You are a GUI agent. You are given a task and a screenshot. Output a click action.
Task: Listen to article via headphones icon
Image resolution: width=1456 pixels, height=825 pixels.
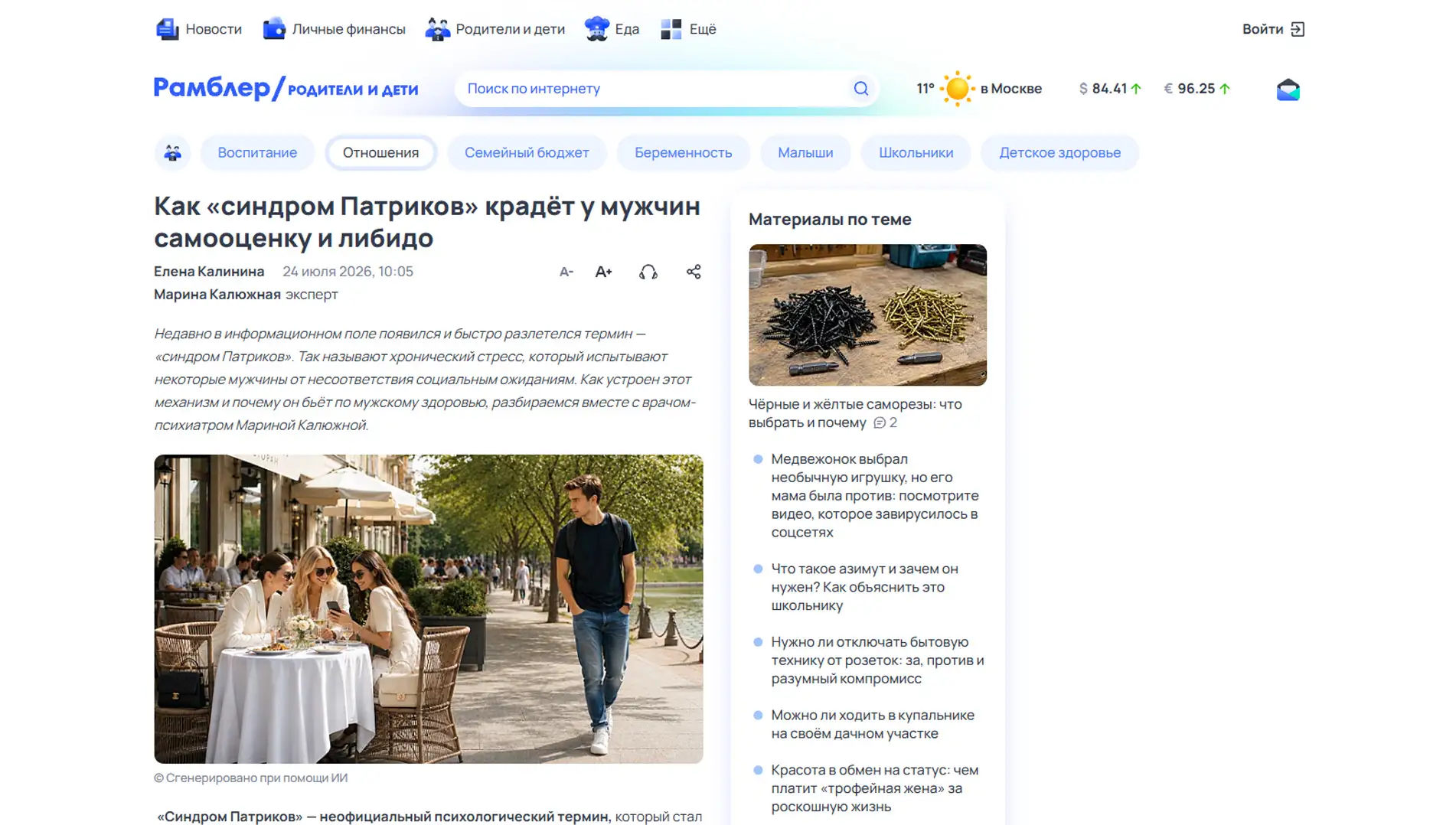[x=648, y=272]
